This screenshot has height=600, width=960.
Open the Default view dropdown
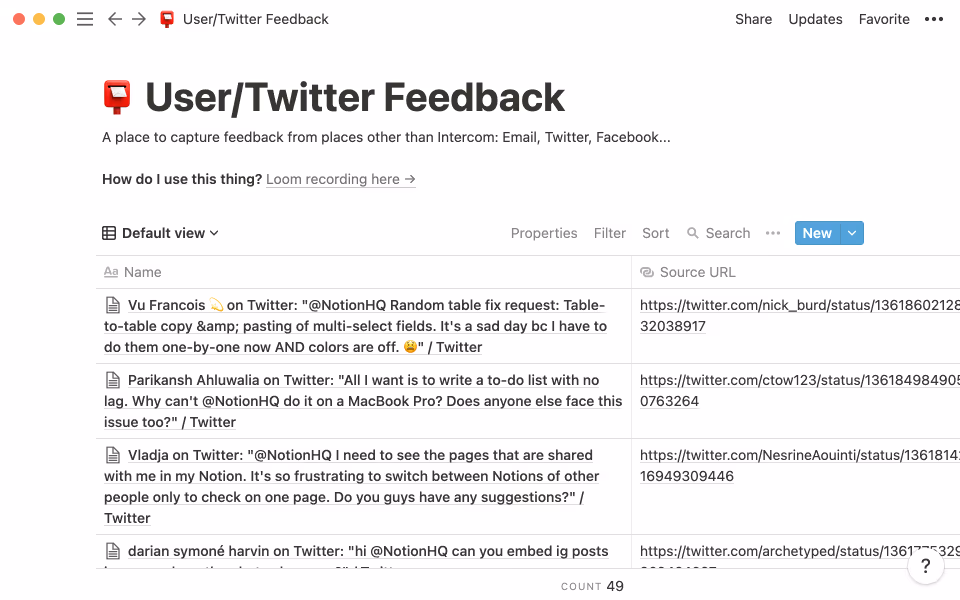point(162,232)
